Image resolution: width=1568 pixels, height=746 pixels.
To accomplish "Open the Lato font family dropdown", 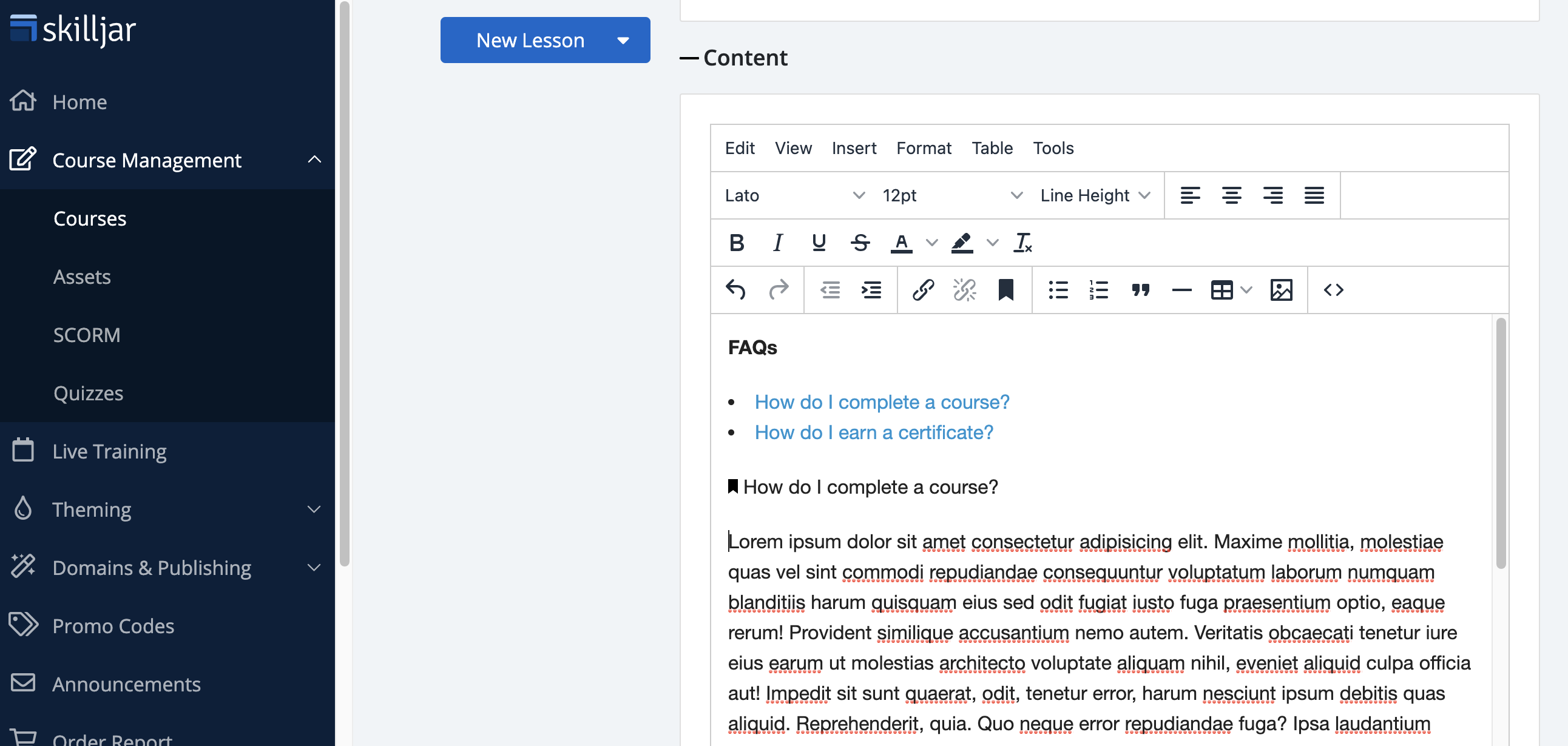I will [794, 195].
